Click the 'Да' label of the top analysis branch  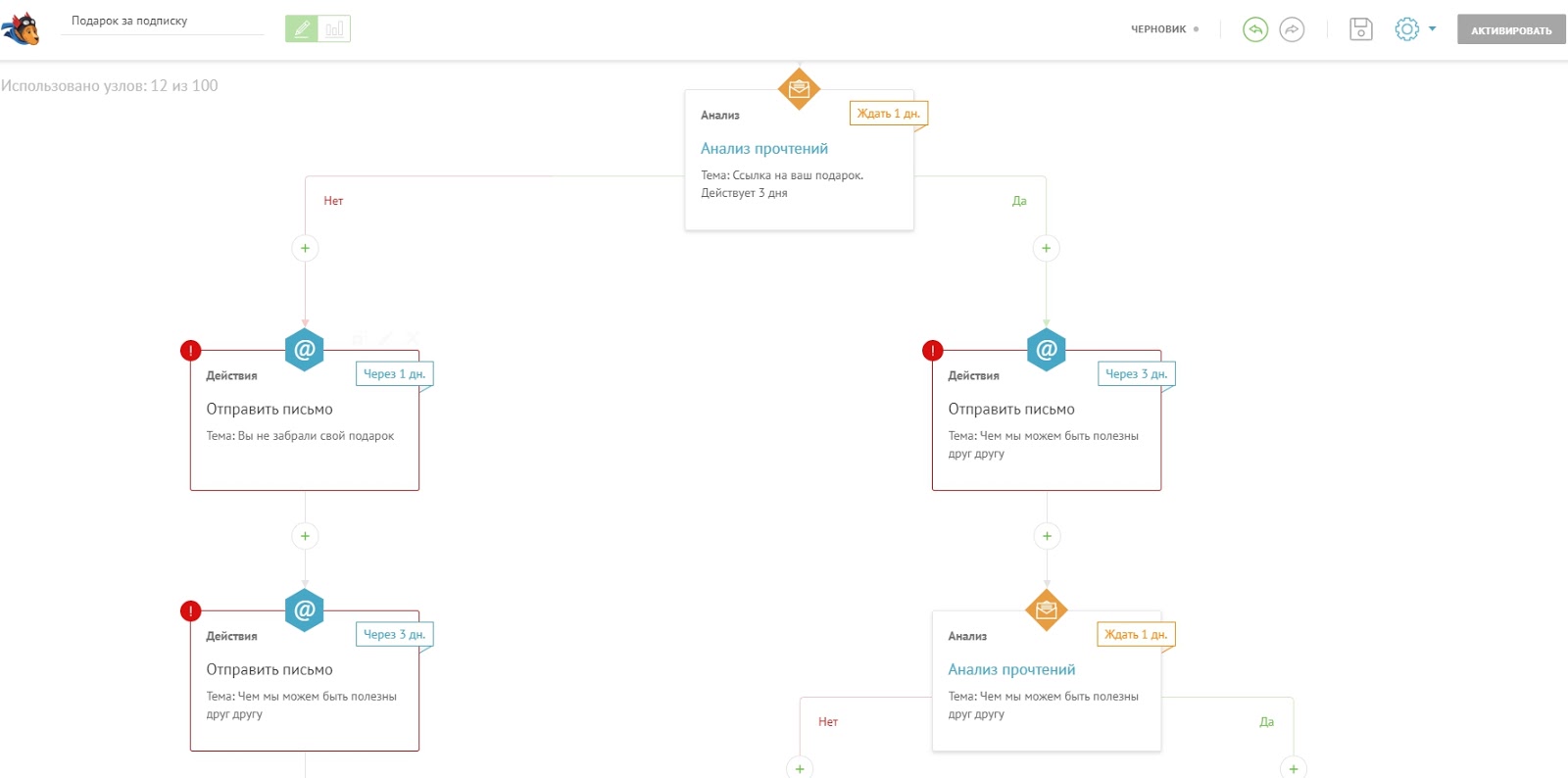click(1019, 201)
